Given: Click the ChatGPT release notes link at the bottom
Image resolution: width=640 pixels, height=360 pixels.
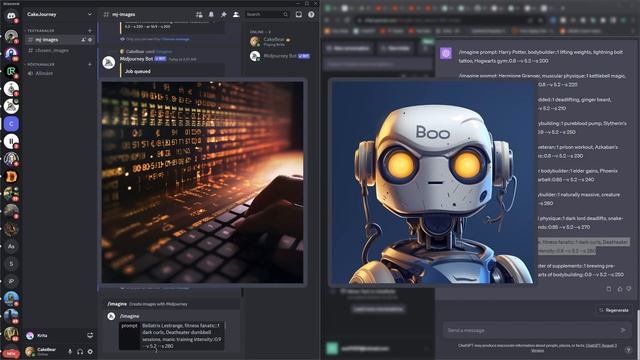Looking at the screenshot, I should [x=601, y=347].
